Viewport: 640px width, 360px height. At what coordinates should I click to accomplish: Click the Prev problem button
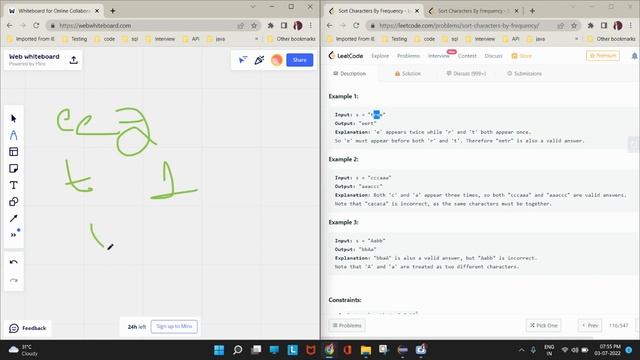pyautogui.click(x=590, y=325)
